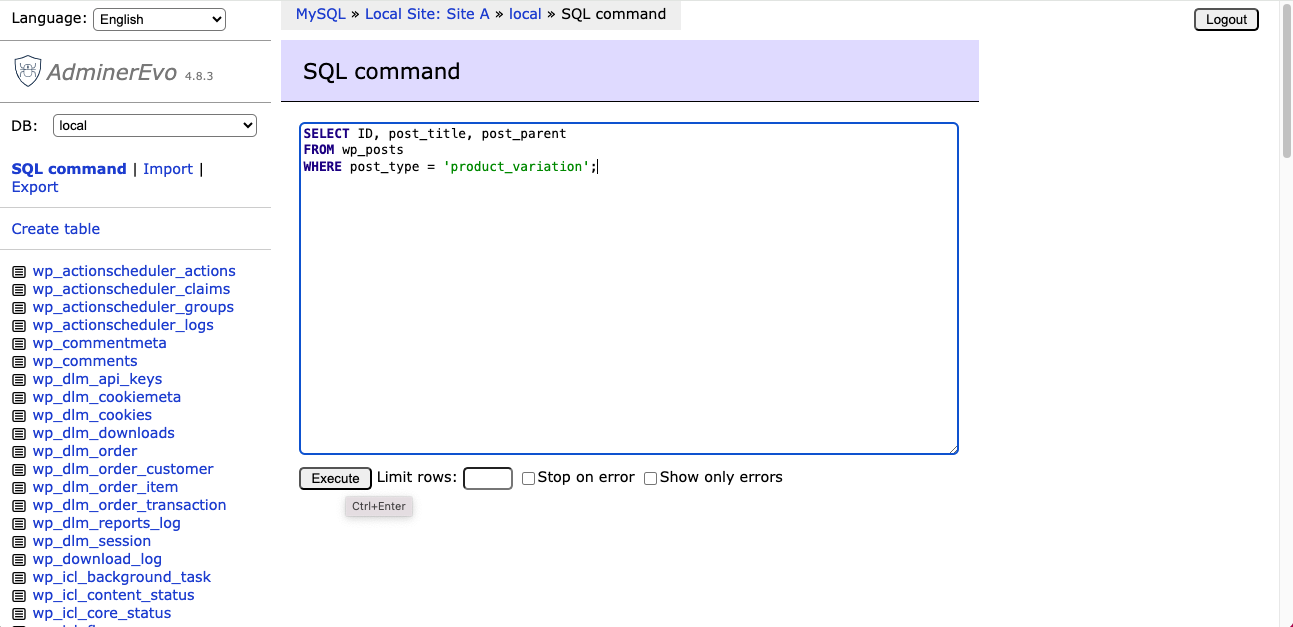Enable the Stop on error checkbox
The height and width of the screenshot is (627, 1293).
click(528, 479)
